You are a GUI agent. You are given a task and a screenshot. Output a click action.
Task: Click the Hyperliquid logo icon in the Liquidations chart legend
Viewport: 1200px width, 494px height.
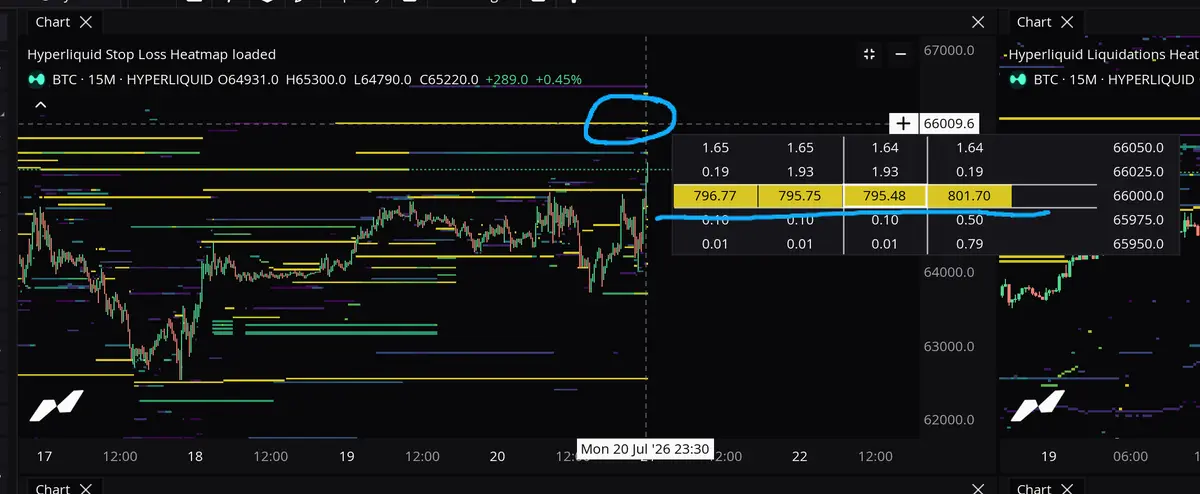pos(1016,79)
